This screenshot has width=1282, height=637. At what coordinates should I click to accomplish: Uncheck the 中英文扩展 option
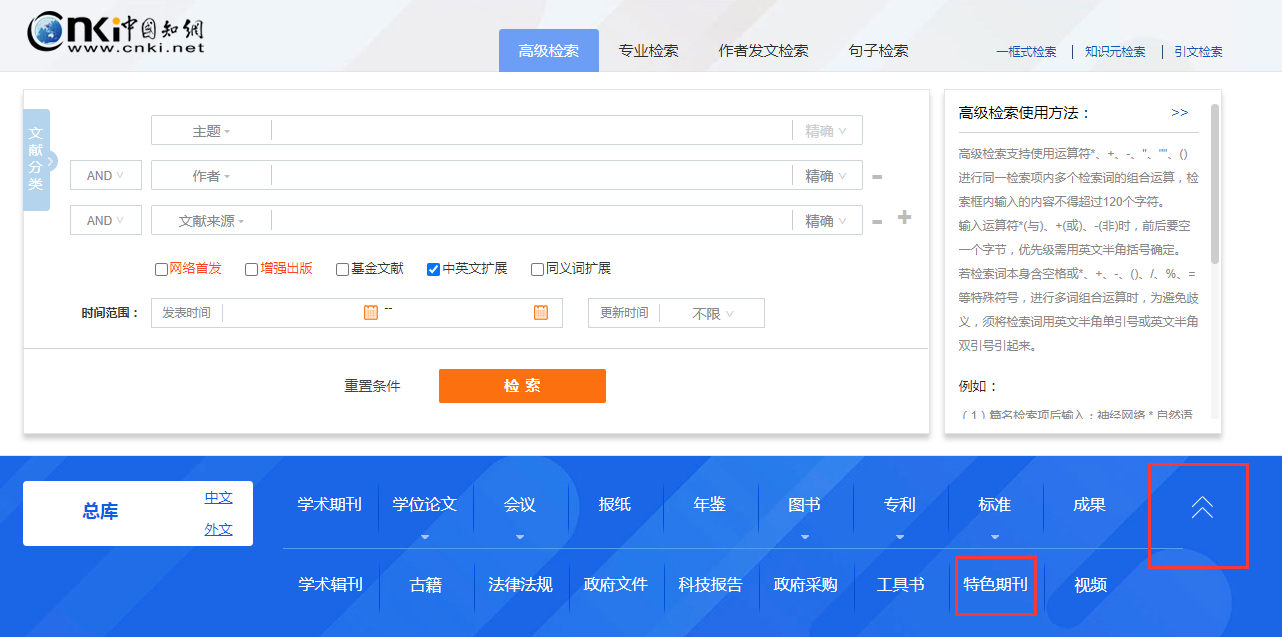[433, 269]
